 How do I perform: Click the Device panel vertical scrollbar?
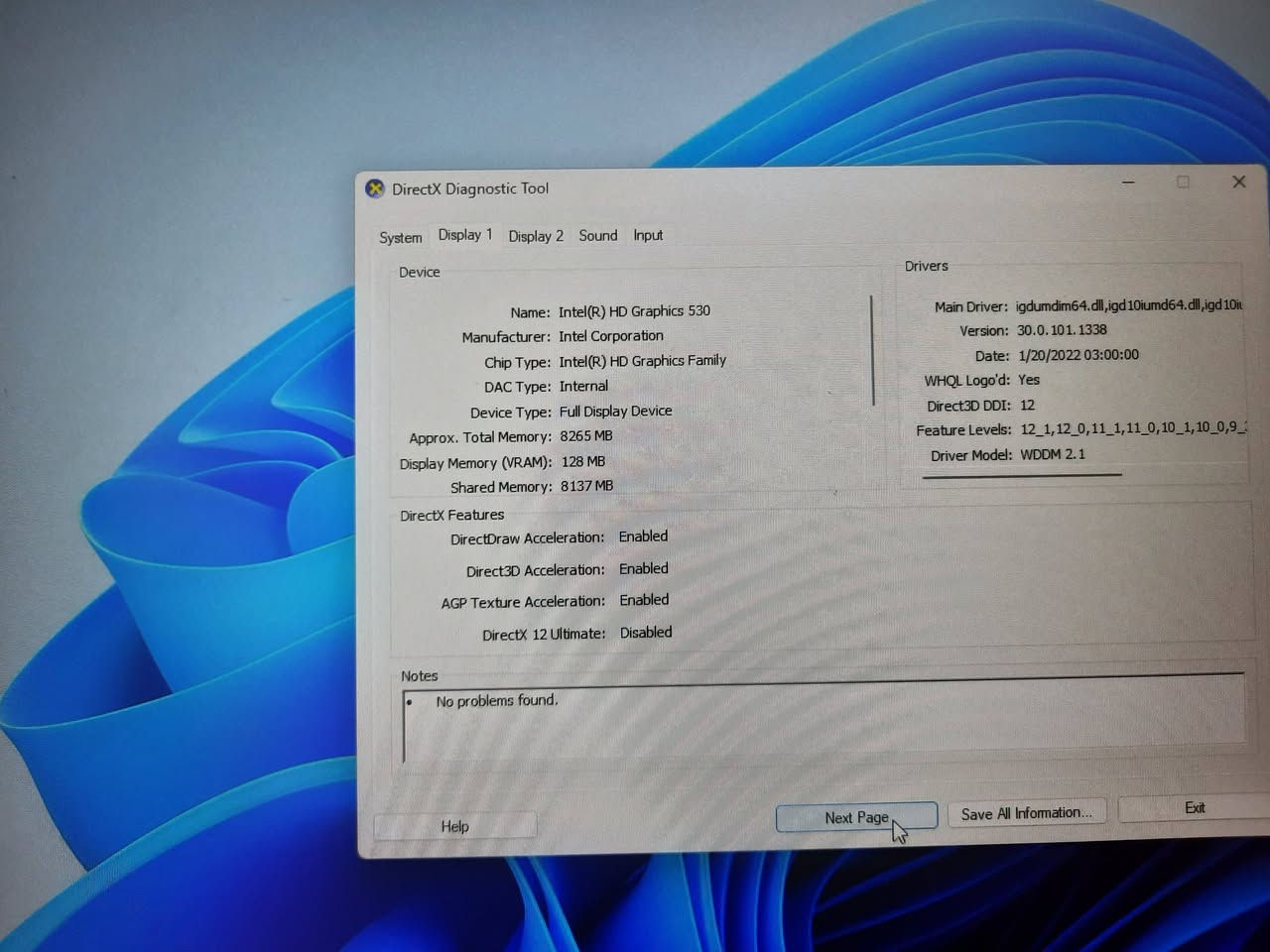[872, 350]
